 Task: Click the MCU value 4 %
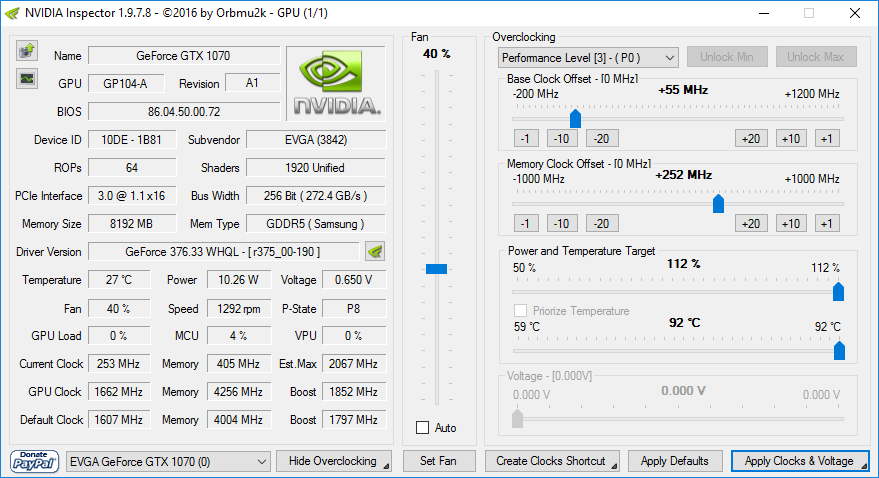coord(239,336)
